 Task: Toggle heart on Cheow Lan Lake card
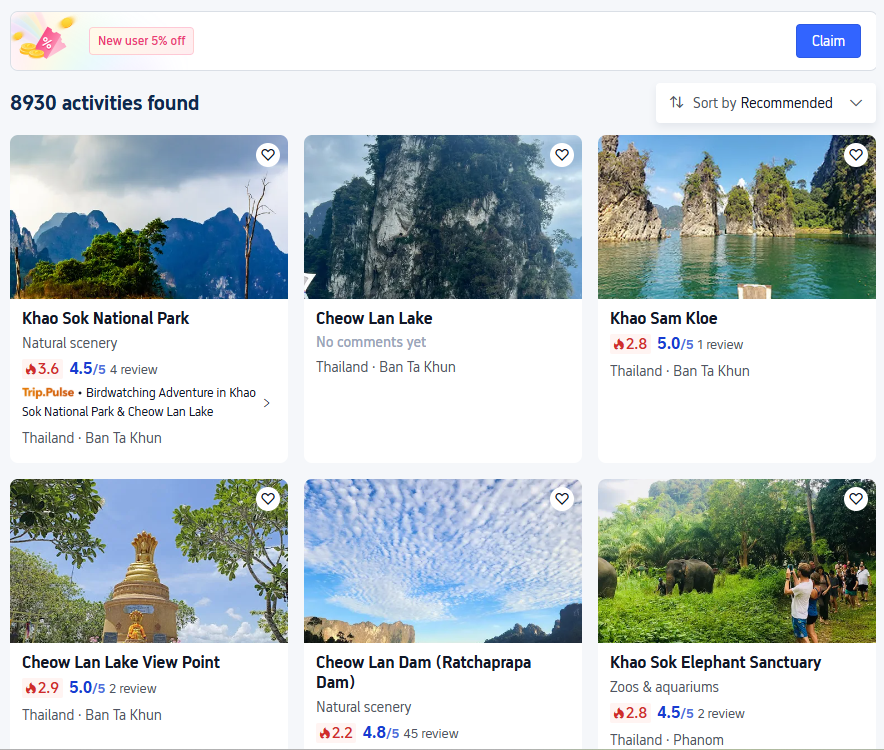coord(561,155)
